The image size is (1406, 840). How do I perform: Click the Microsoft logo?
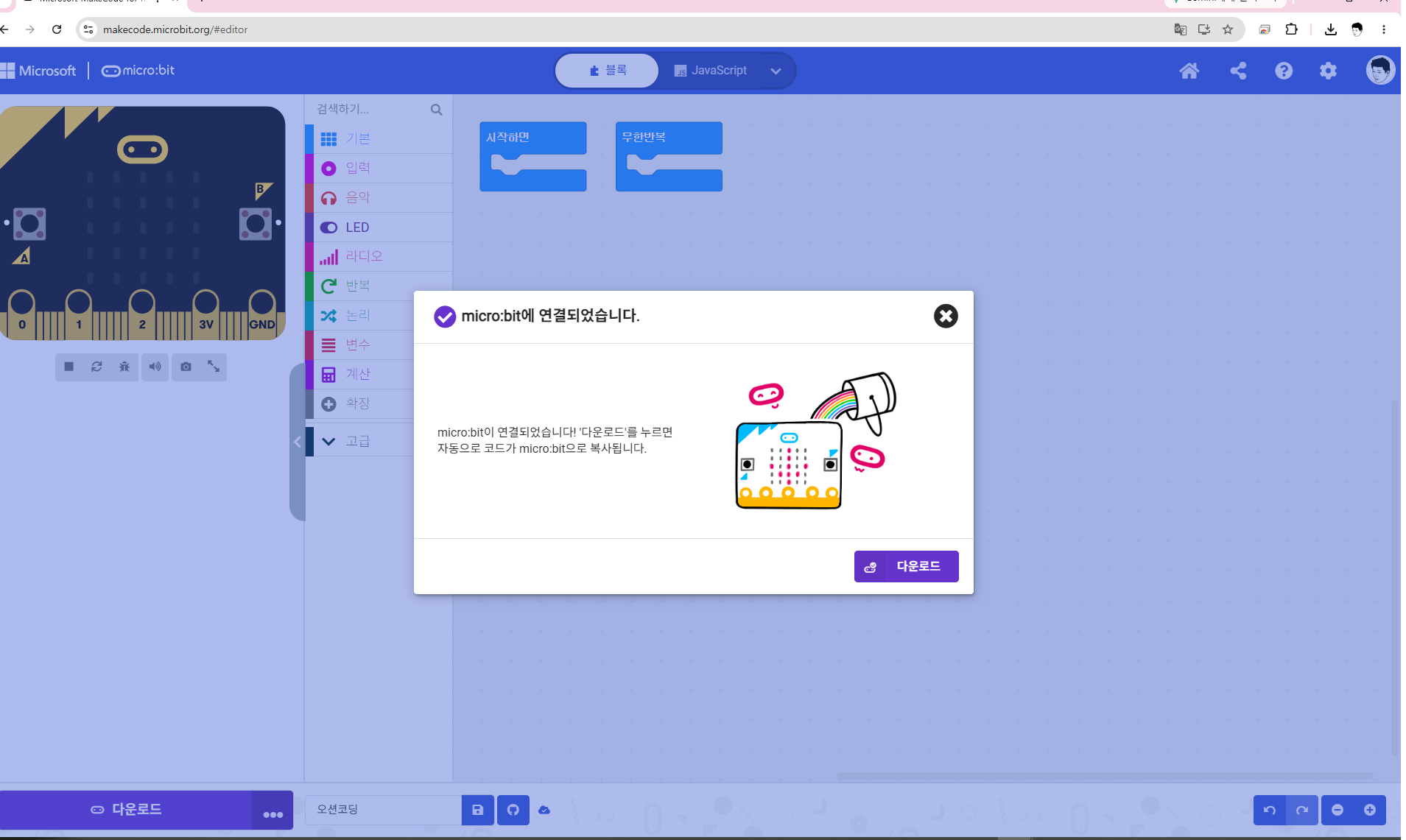click(38, 71)
